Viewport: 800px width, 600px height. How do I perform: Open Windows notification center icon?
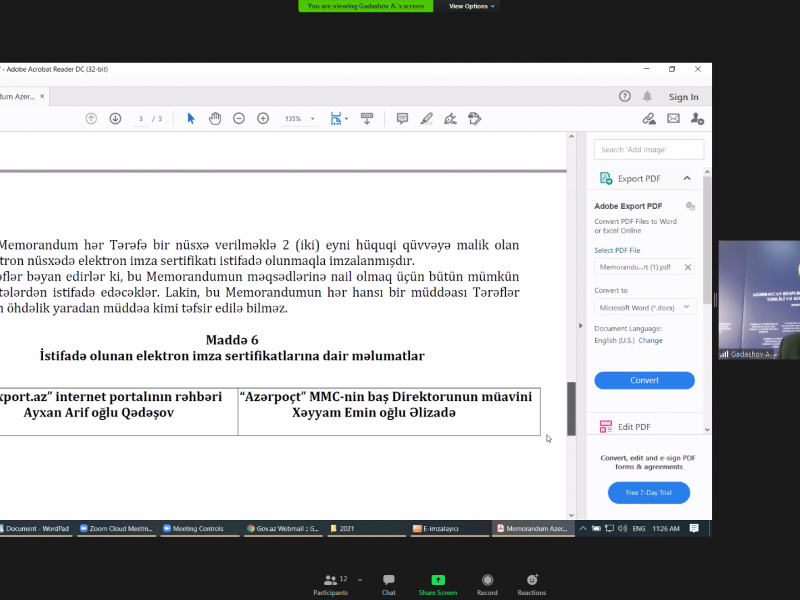(x=694, y=529)
